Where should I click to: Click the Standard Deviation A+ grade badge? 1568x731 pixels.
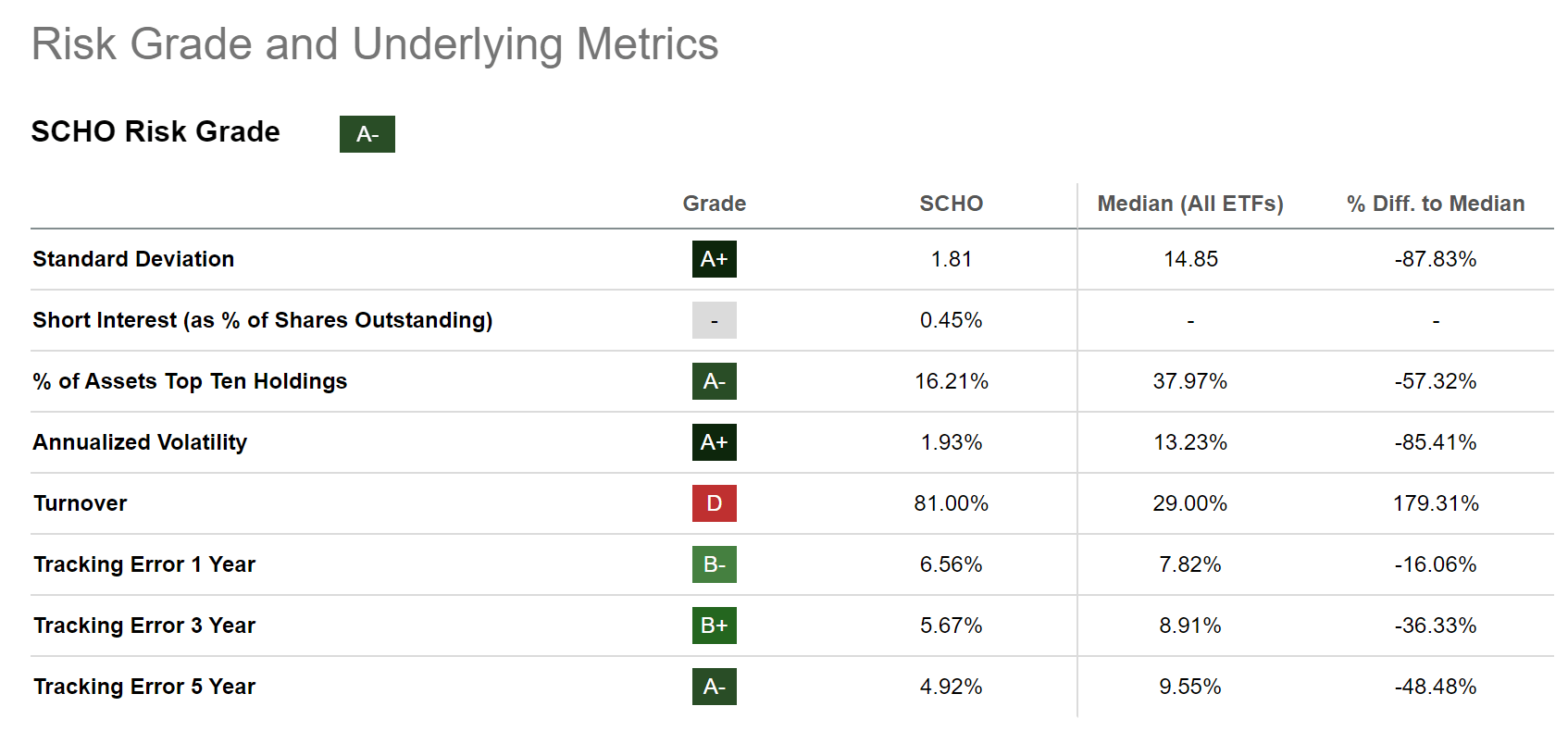coord(714,259)
